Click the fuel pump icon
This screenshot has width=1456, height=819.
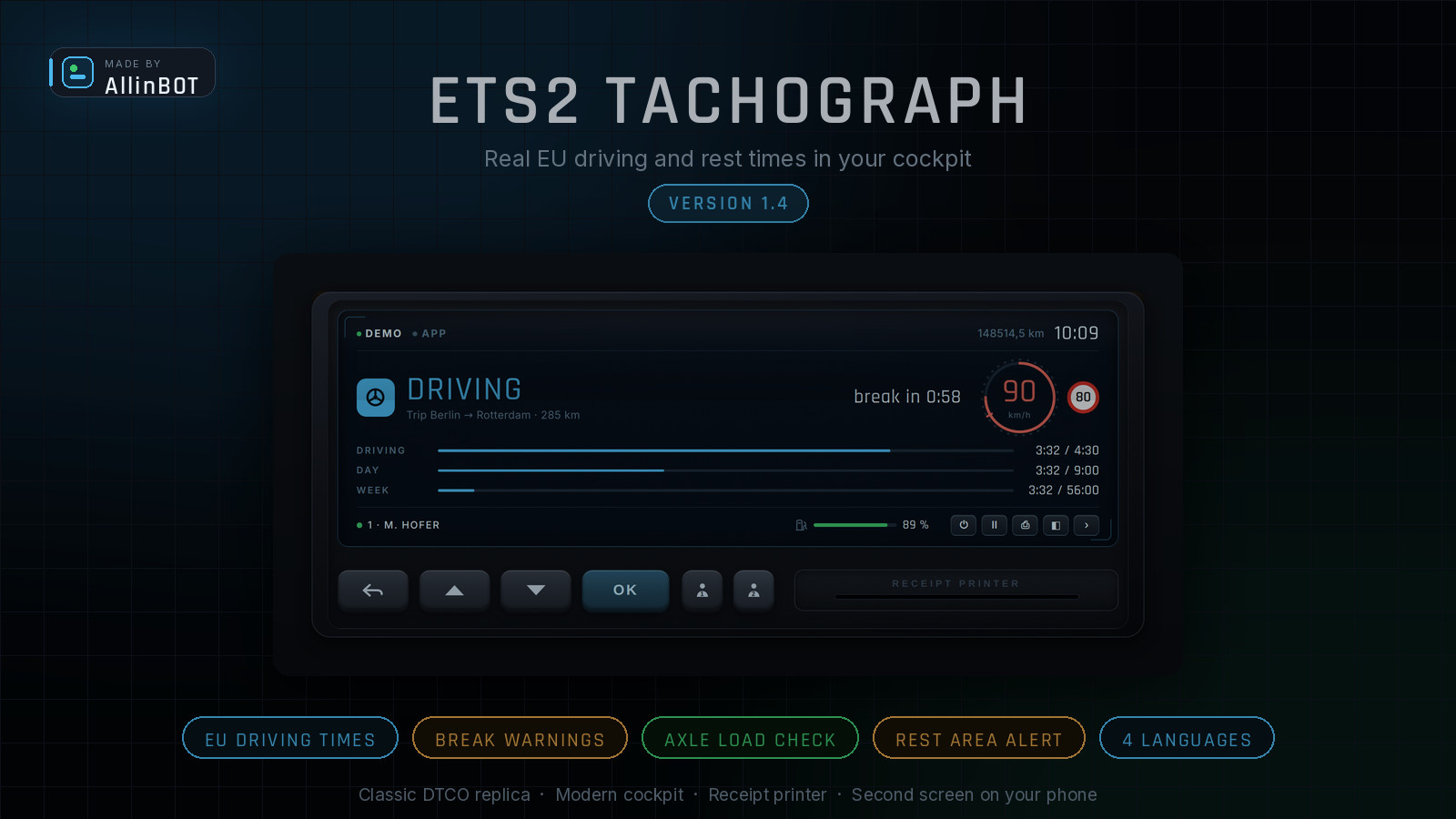(801, 525)
